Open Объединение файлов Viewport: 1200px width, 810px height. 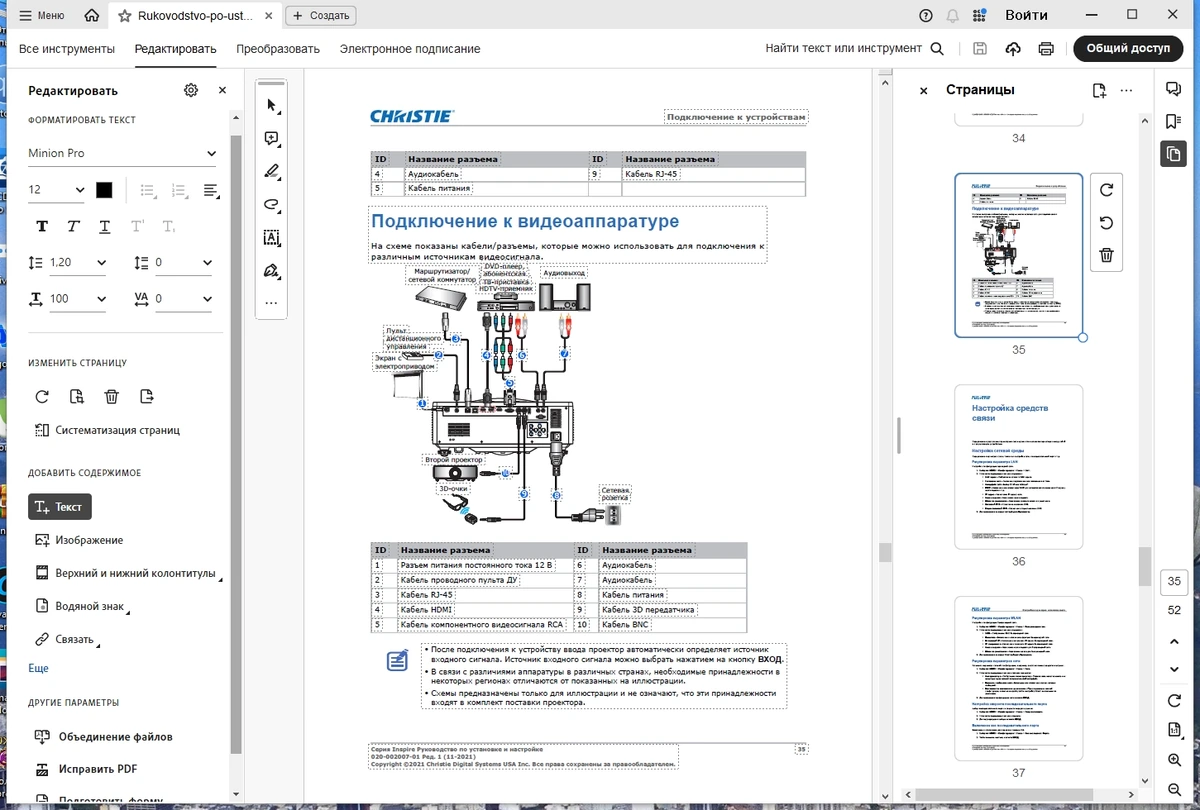click(103, 737)
